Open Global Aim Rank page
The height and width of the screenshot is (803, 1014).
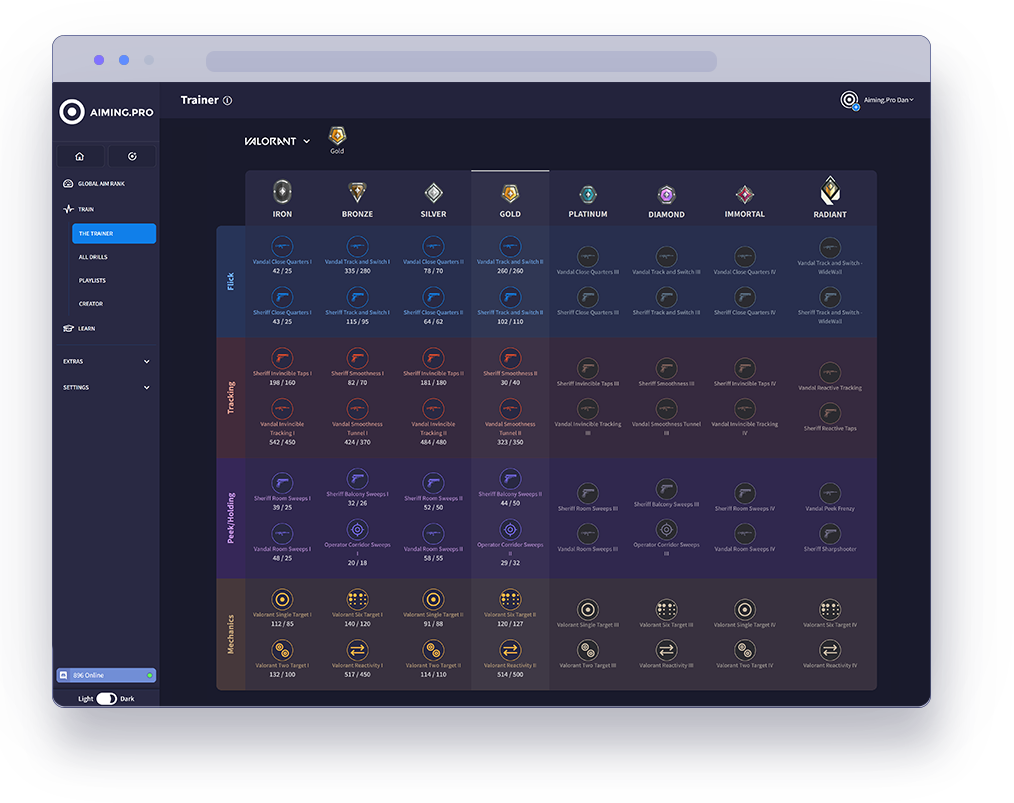point(100,184)
